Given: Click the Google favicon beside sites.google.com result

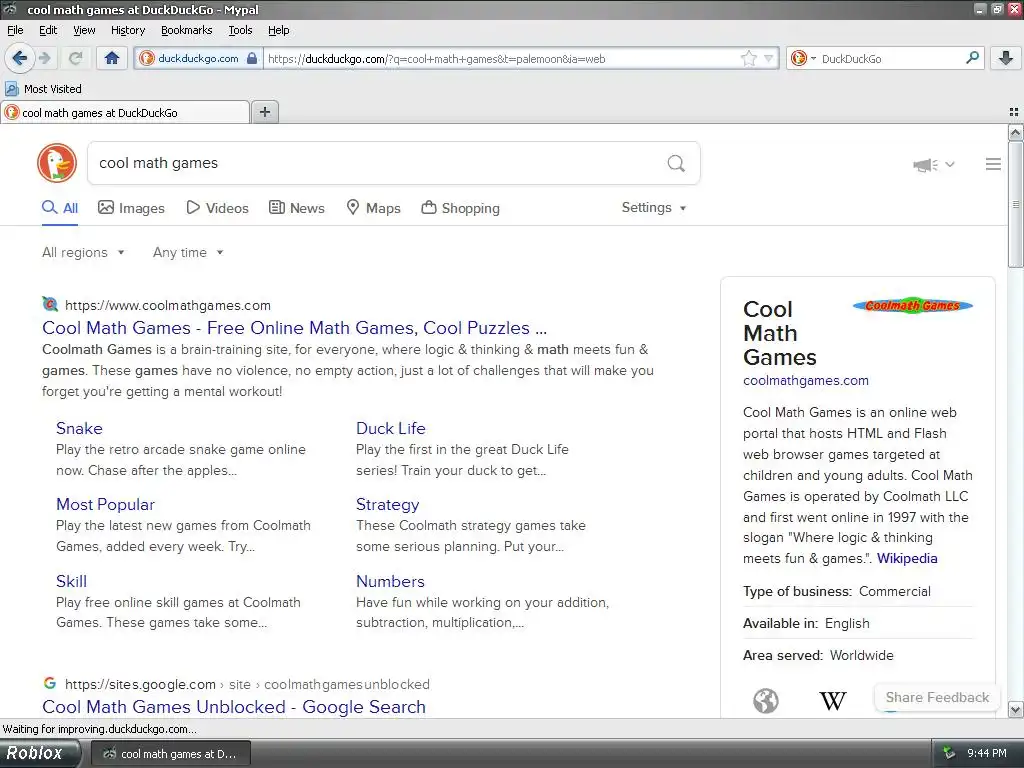Looking at the screenshot, I should tap(50, 683).
